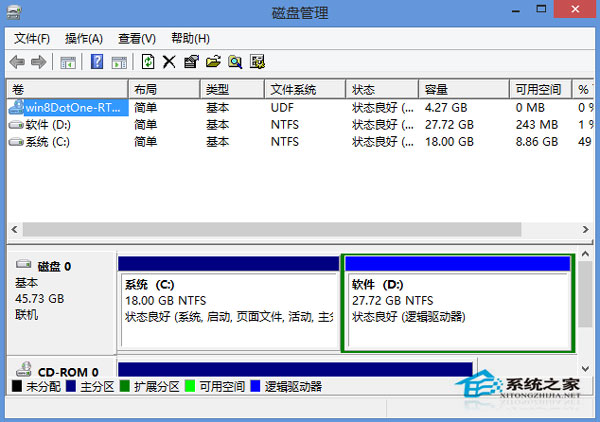
Task: Click the 可用空间 light green legend swatch
Action: [x=190, y=386]
